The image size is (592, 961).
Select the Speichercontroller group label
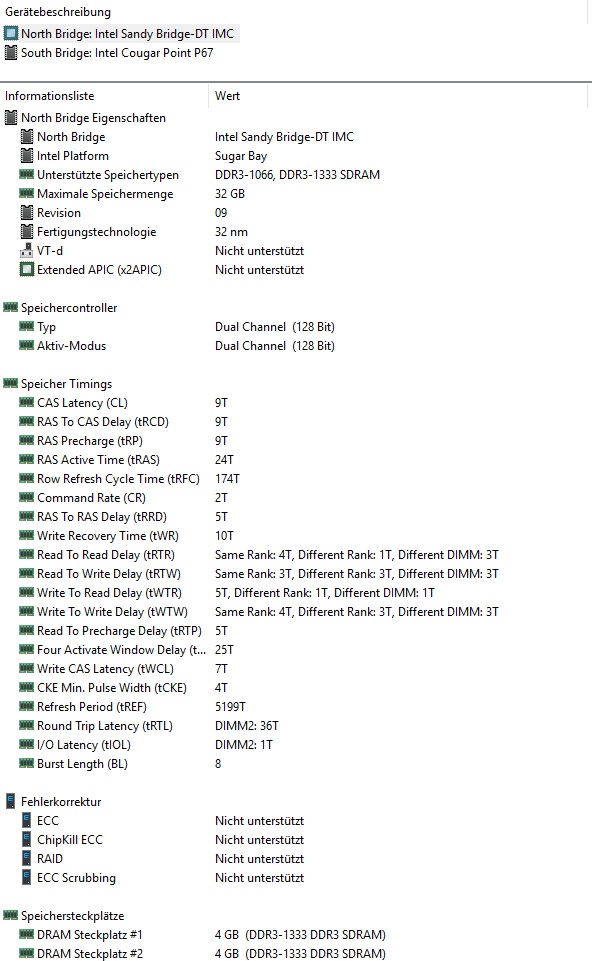click(x=69, y=308)
